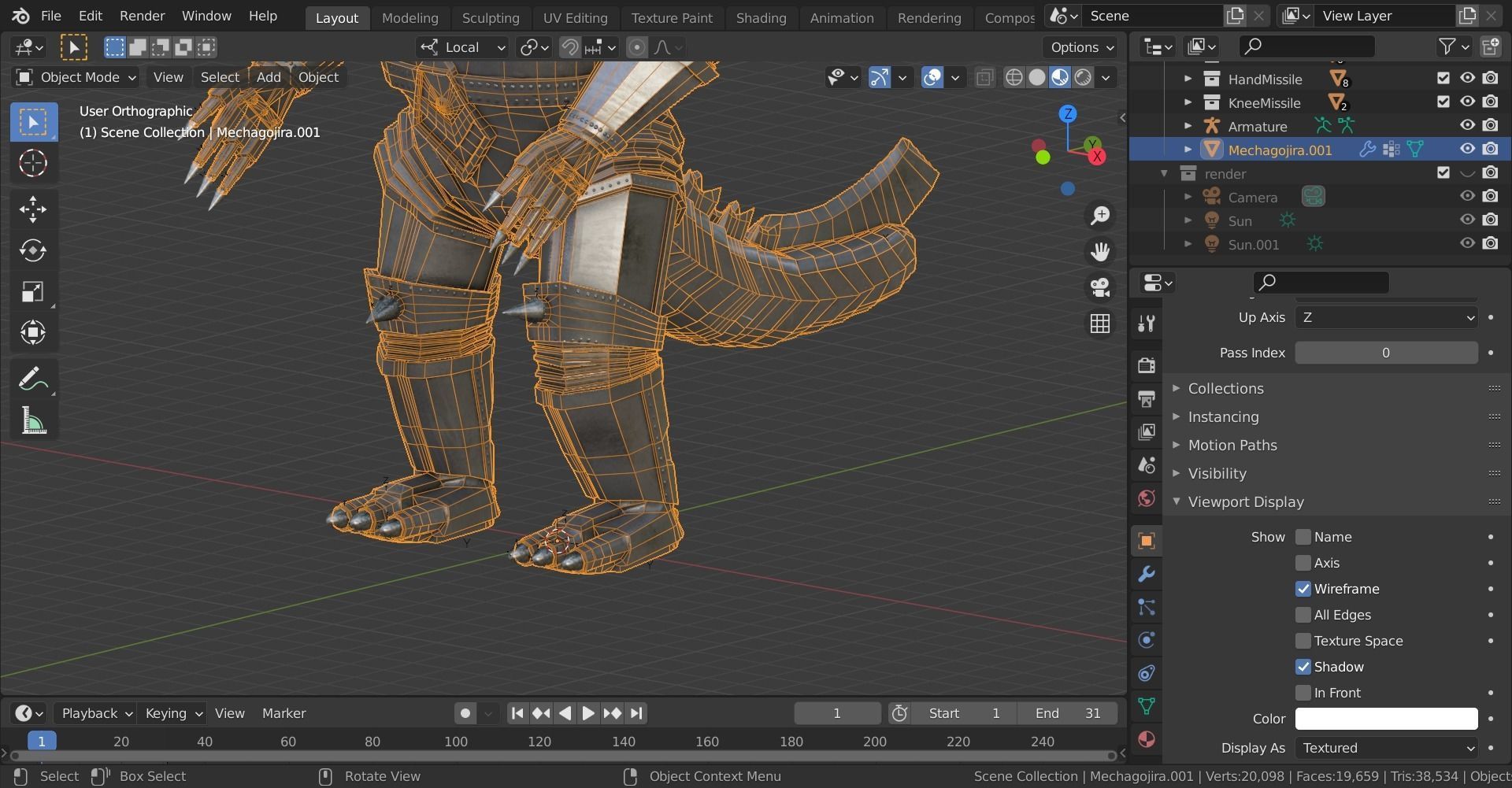Open the Render menu
Screen dimensions: 1512x788
pos(142,16)
